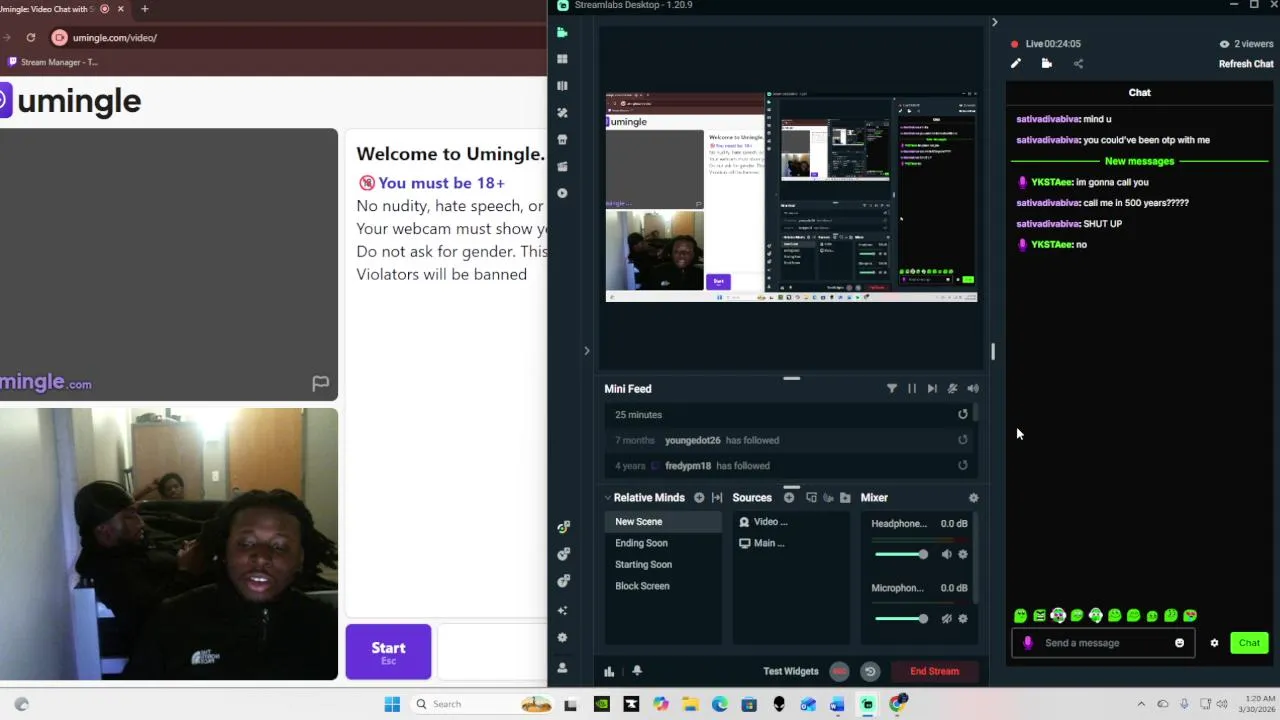Toggle the recording button

pyautogui.click(x=839, y=671)
